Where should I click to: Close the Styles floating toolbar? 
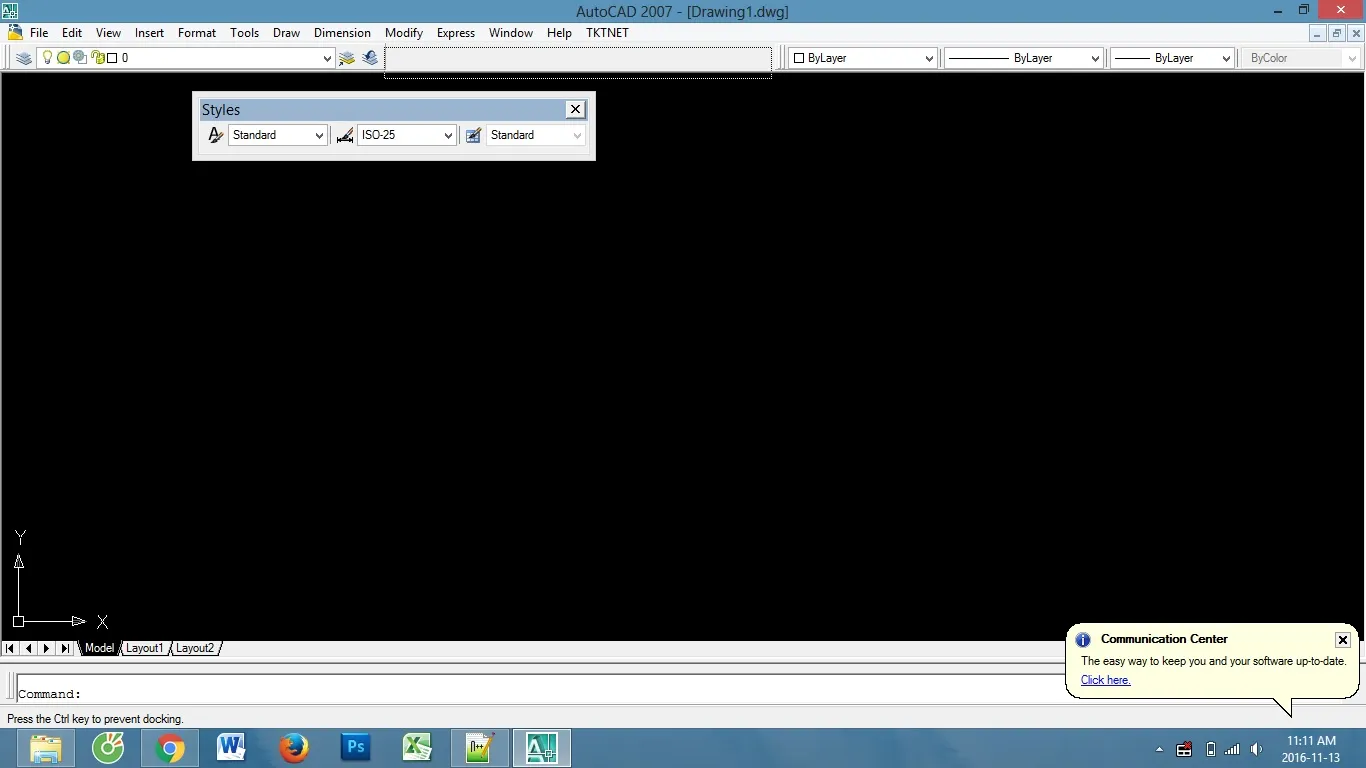point(575,109)
